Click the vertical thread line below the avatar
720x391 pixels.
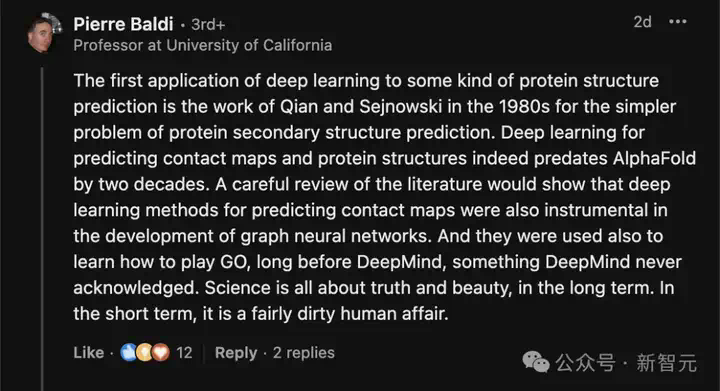(x=42, y=229)
